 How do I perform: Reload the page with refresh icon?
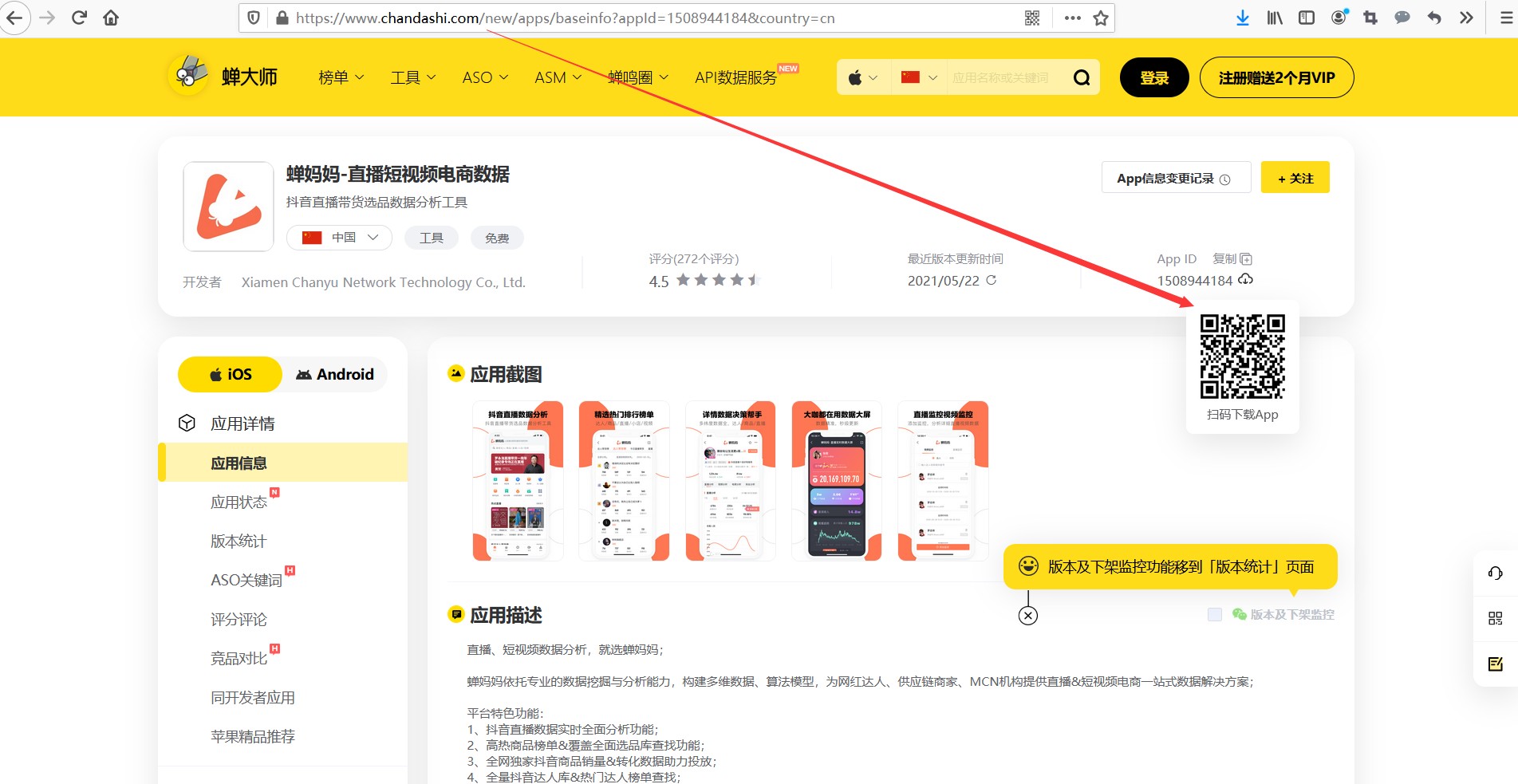point(79,18)
